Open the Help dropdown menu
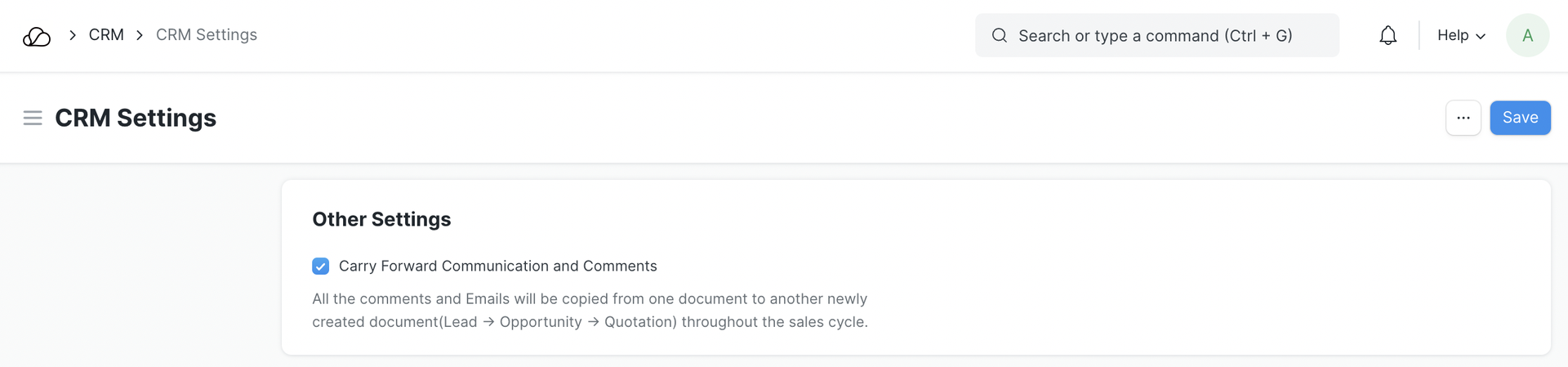Screen dimensions: 1568x367 coord(1453,35)
